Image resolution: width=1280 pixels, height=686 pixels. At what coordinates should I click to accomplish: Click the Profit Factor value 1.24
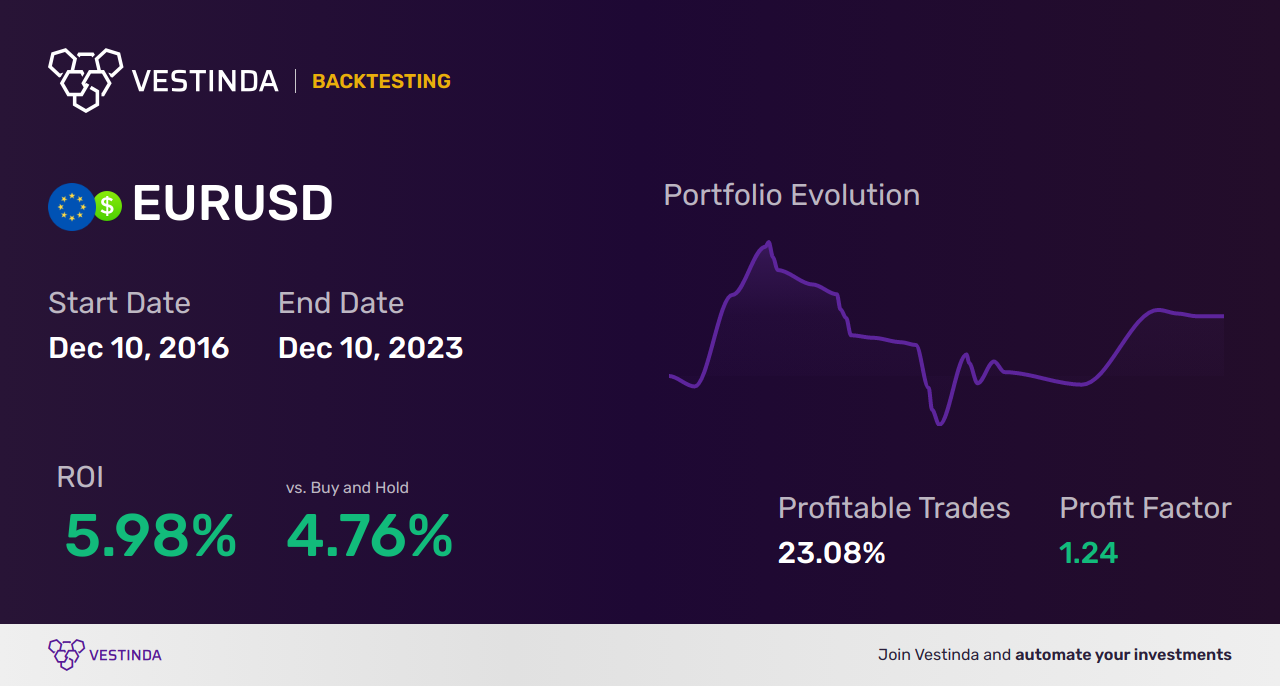[x=1088, y=552]
